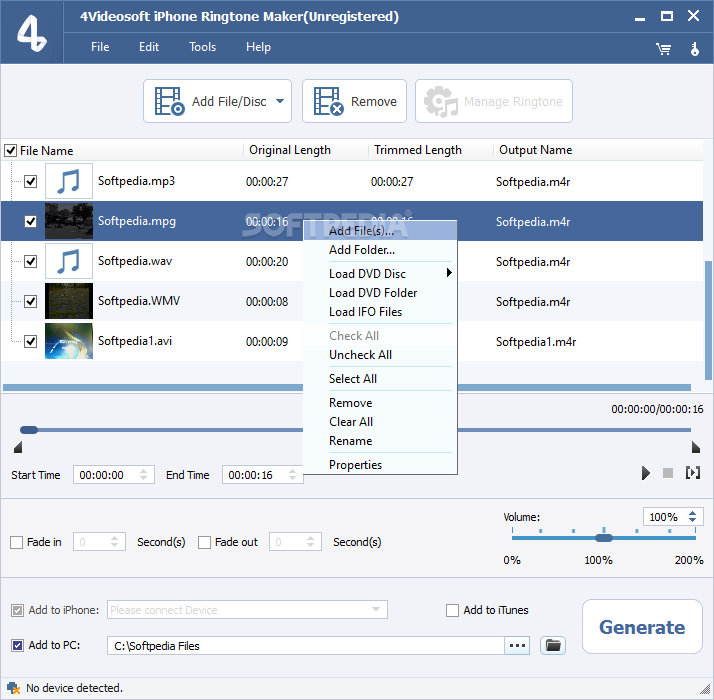Select Load DVD Folder menu entry

380,293
